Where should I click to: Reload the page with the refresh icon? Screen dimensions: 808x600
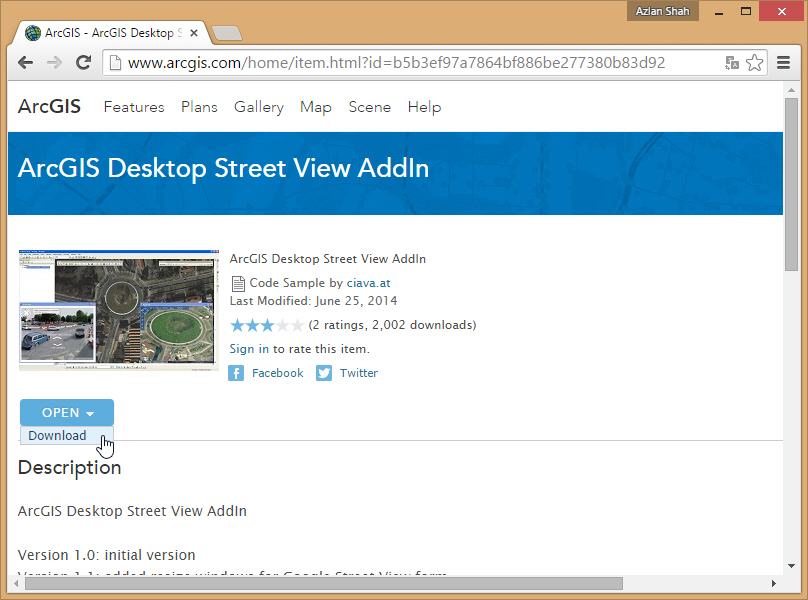click(x=83, y=63)
